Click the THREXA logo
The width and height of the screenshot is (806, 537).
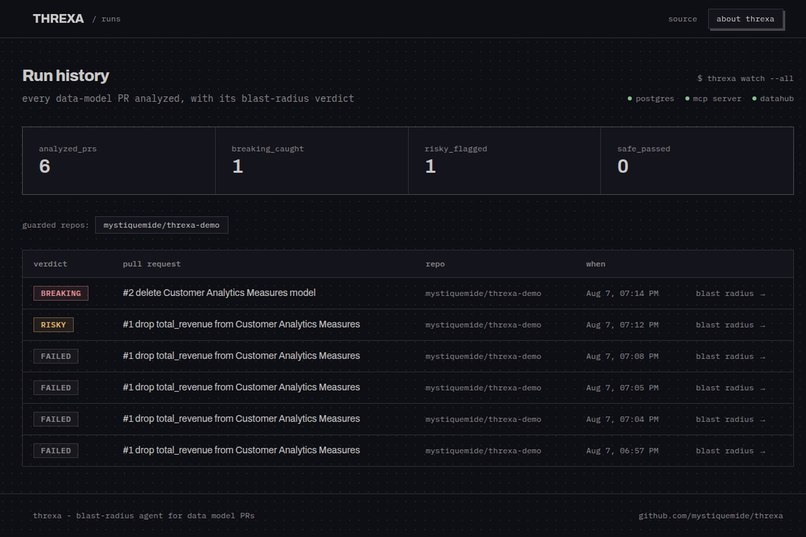pyautogui.click(x=58, y=18)
